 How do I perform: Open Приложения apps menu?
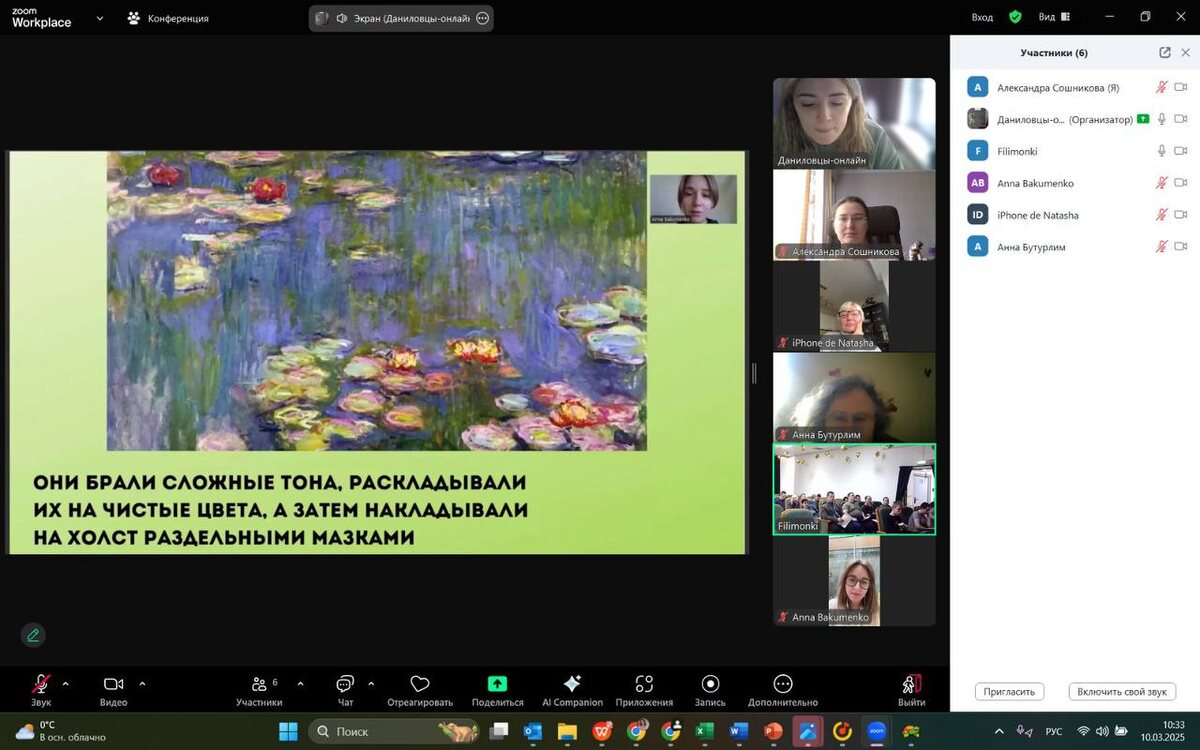click(644, 690)
